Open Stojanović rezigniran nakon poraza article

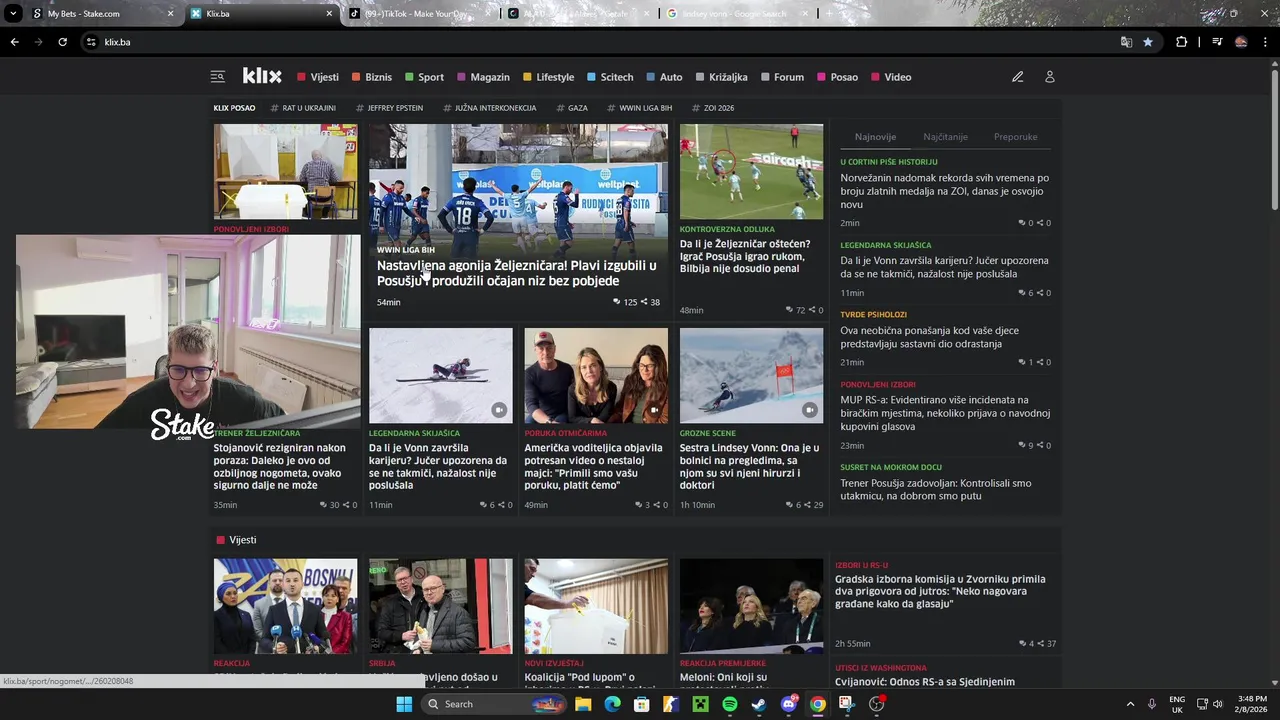(282, 467)
